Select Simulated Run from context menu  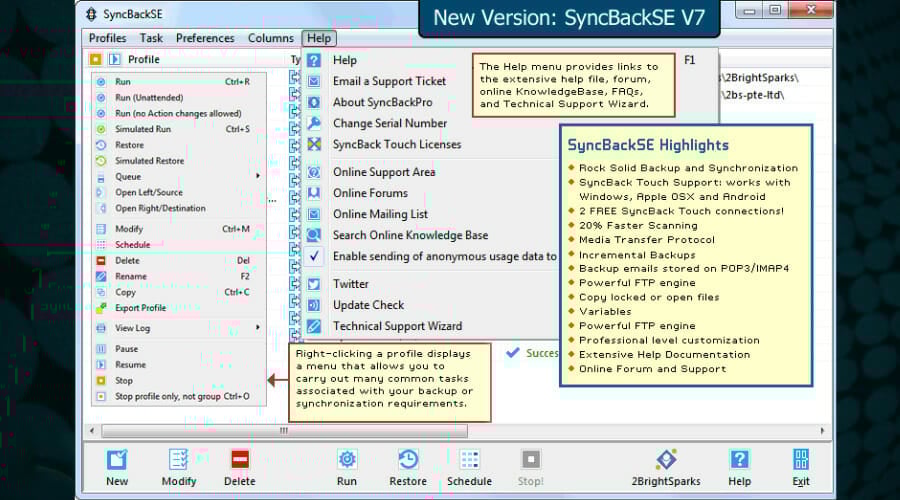[143, 129]
